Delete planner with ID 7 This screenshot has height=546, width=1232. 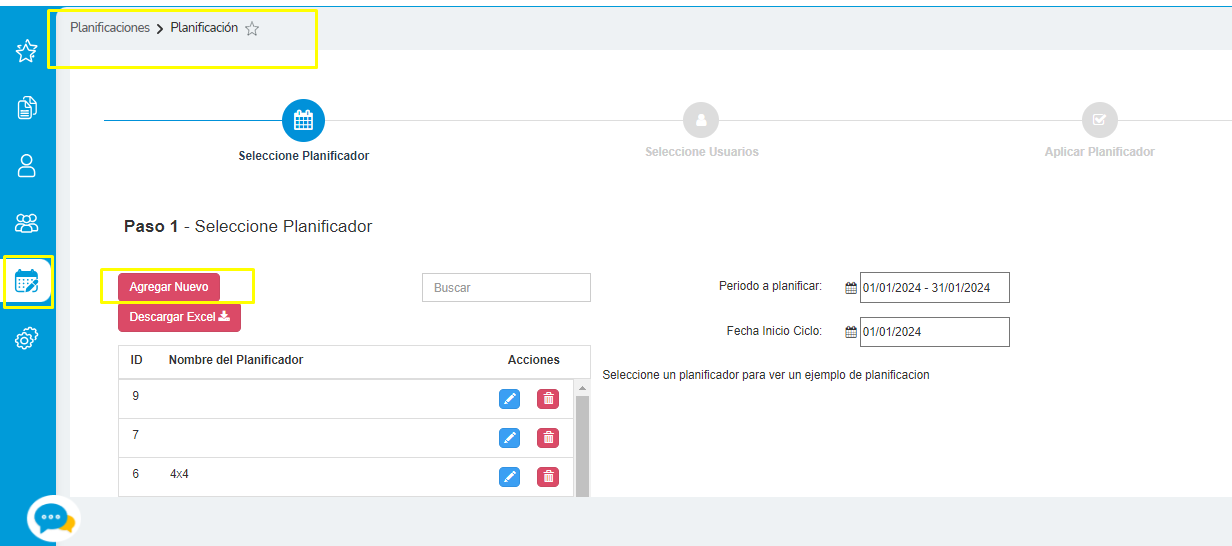[x=548, y=438]
